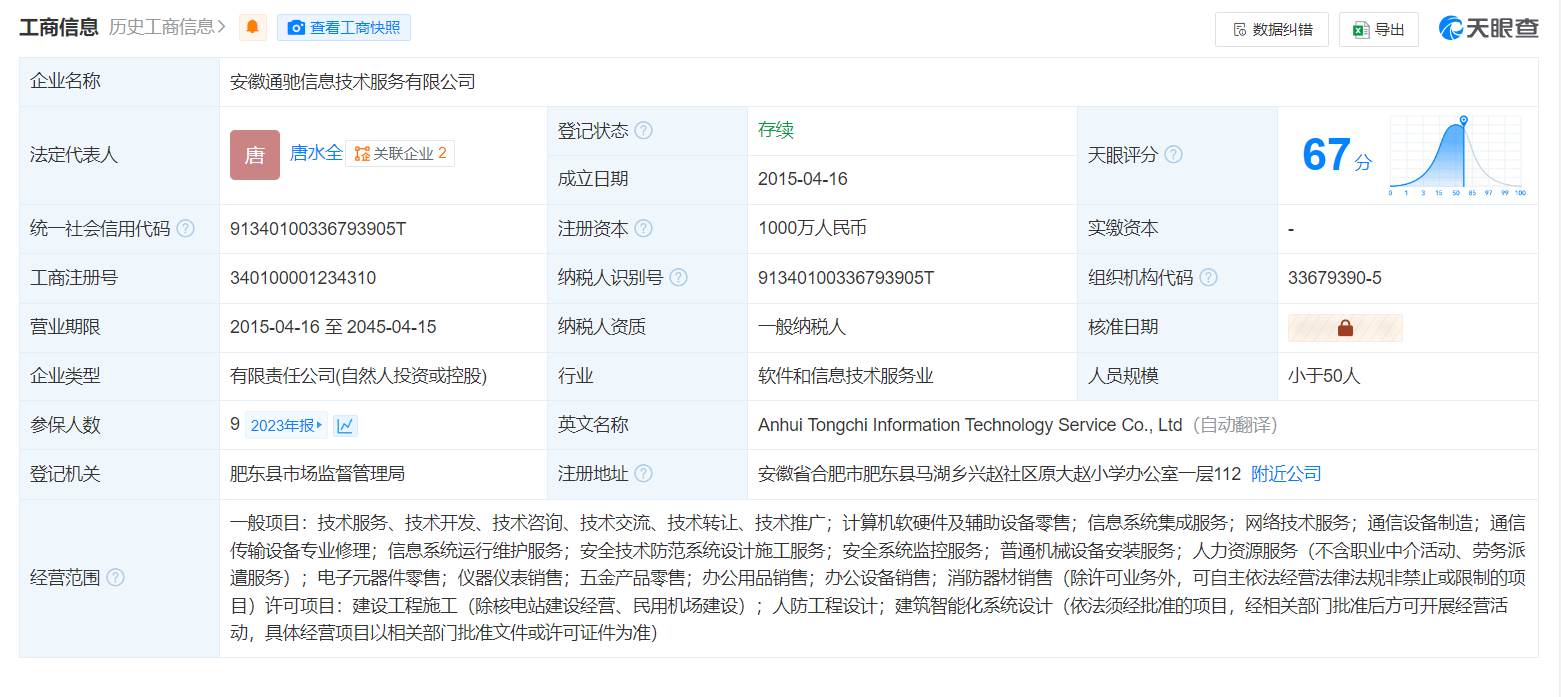Expand the 2023年报 dropdown
Screen dimensions: 1561x697
click(286, 425)
